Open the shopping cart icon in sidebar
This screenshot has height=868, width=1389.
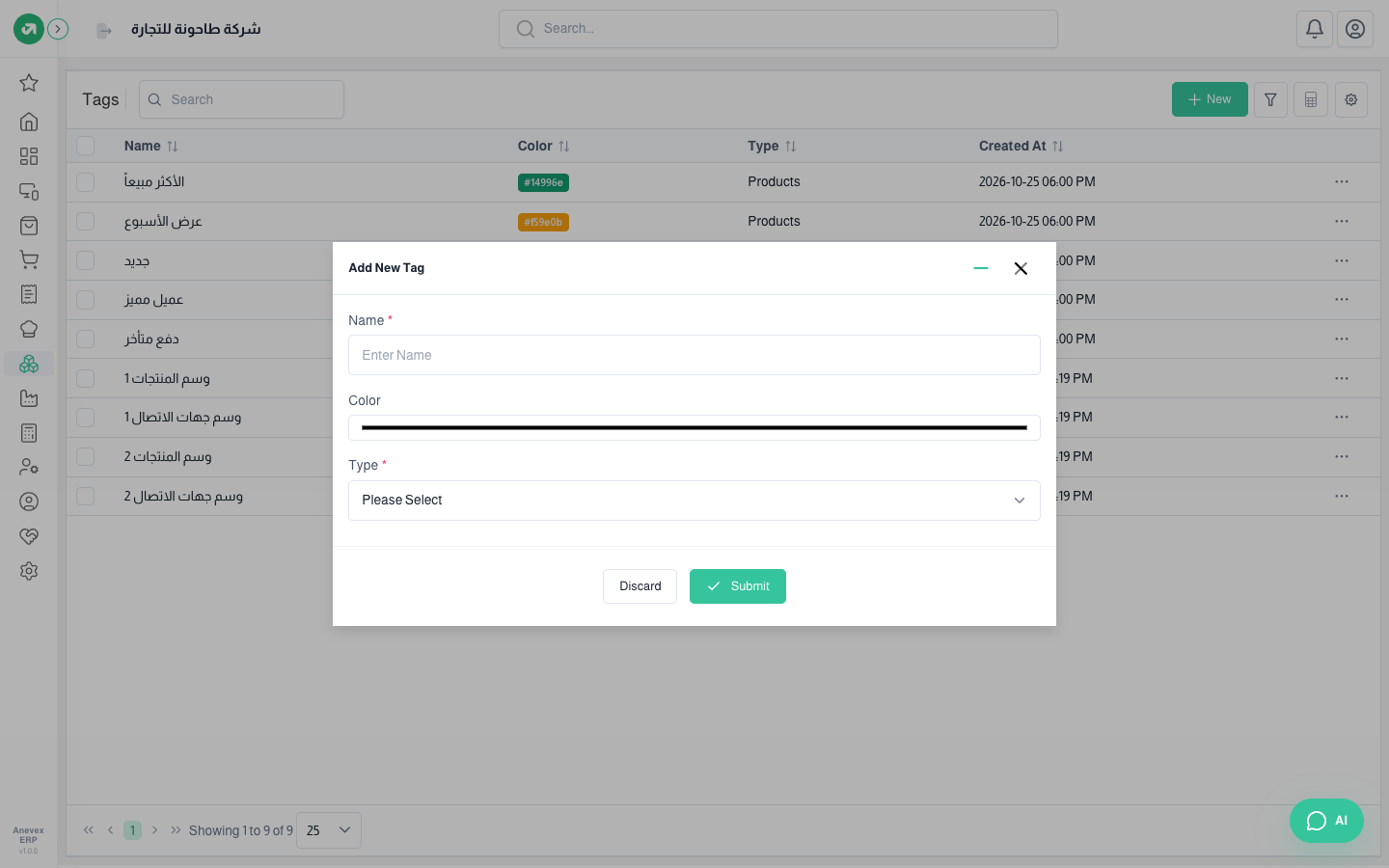coord(29,259)
